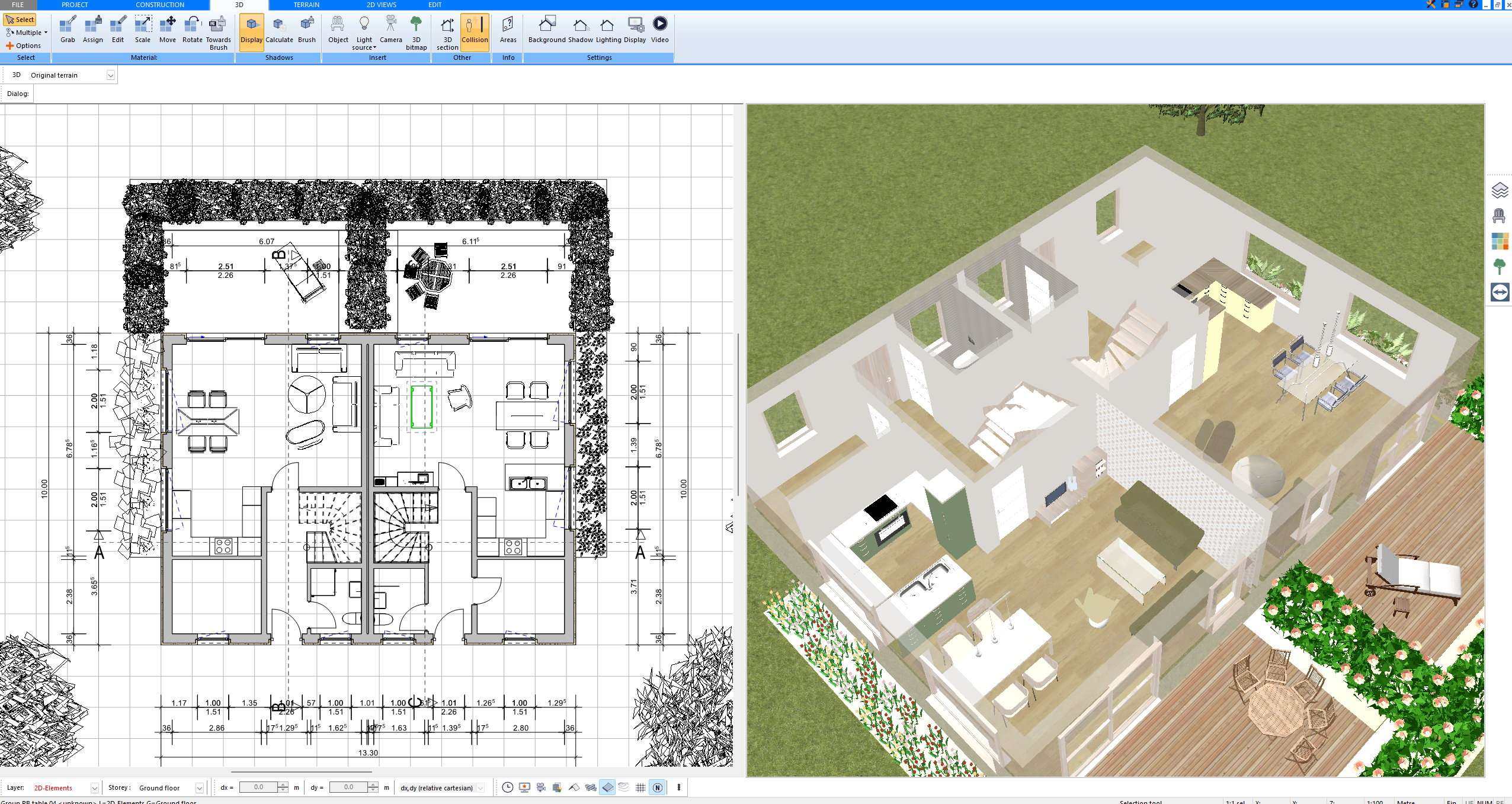Click the Assign material icon
Screen dimensions: 1512x804
92,30
